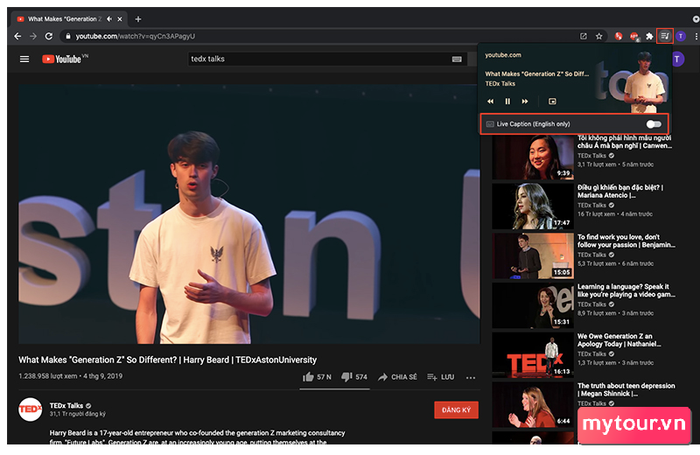Screen dimensions: 700x455
Task: Enable the Live Caption toggle
Action: (x=654, y=124)
